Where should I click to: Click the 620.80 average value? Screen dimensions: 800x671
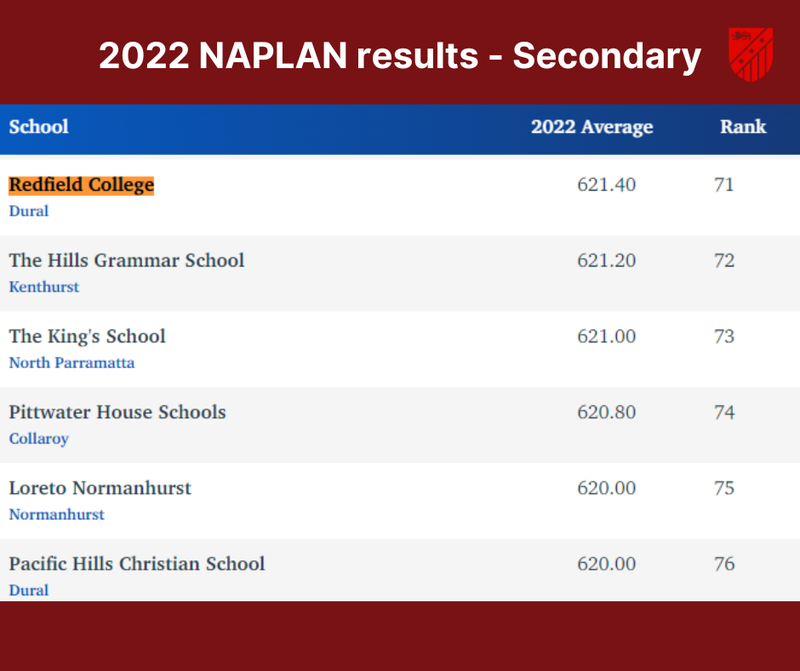coord(606,412)
